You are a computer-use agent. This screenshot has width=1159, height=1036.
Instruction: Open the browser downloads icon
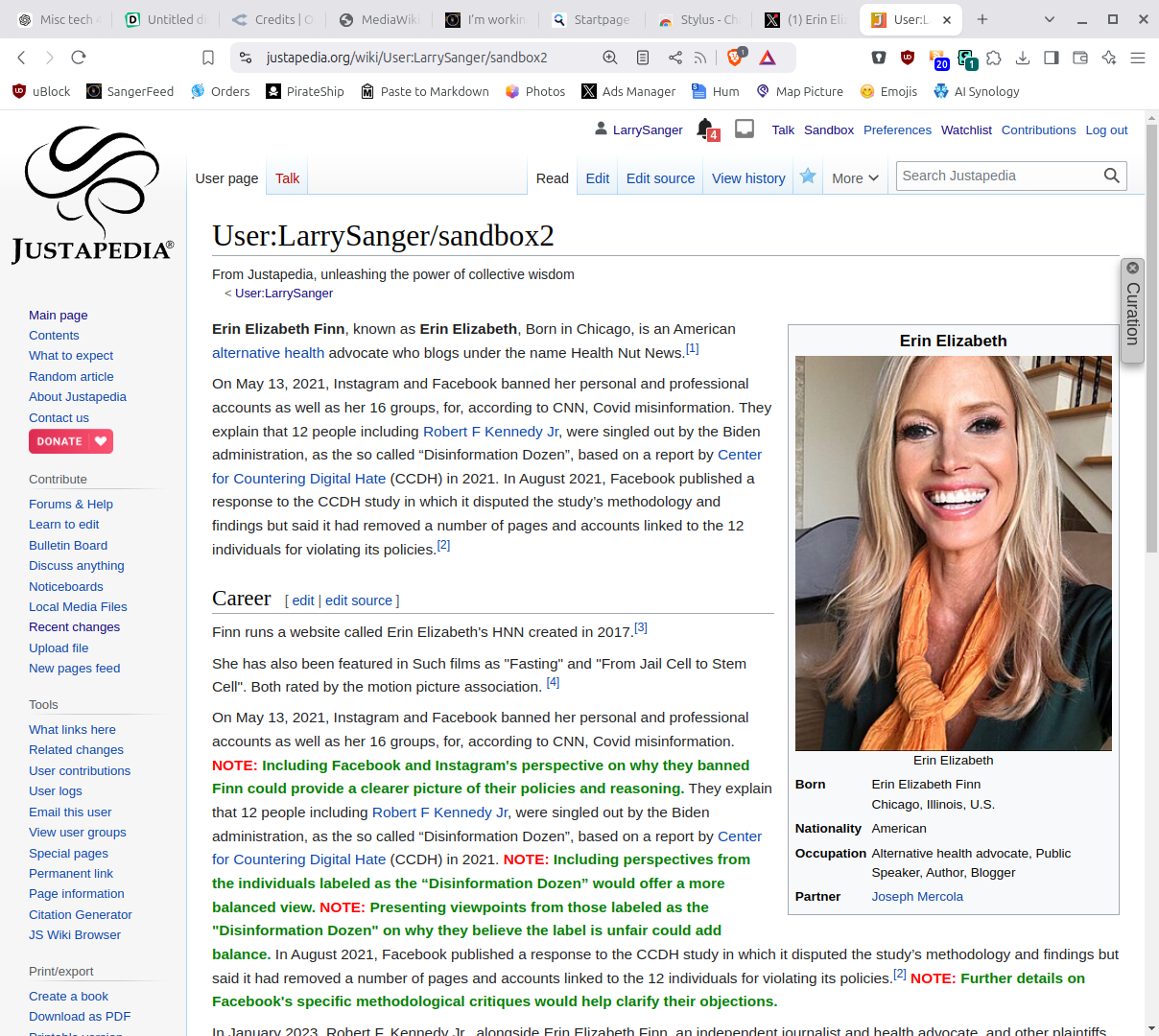coord(1023,58)
